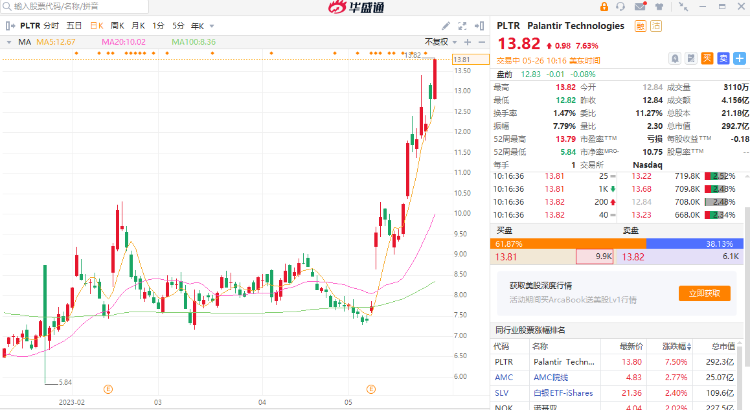Viewport: 750px width, 410px height.
Task: Collapse the right quote panel icon
Action: [479, 26]
